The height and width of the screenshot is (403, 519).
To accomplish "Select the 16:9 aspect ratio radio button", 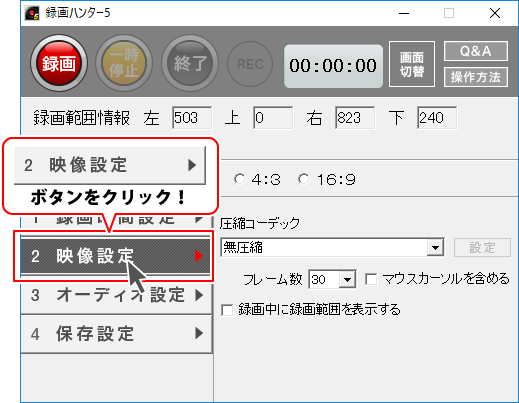I will tap(304, 179).
